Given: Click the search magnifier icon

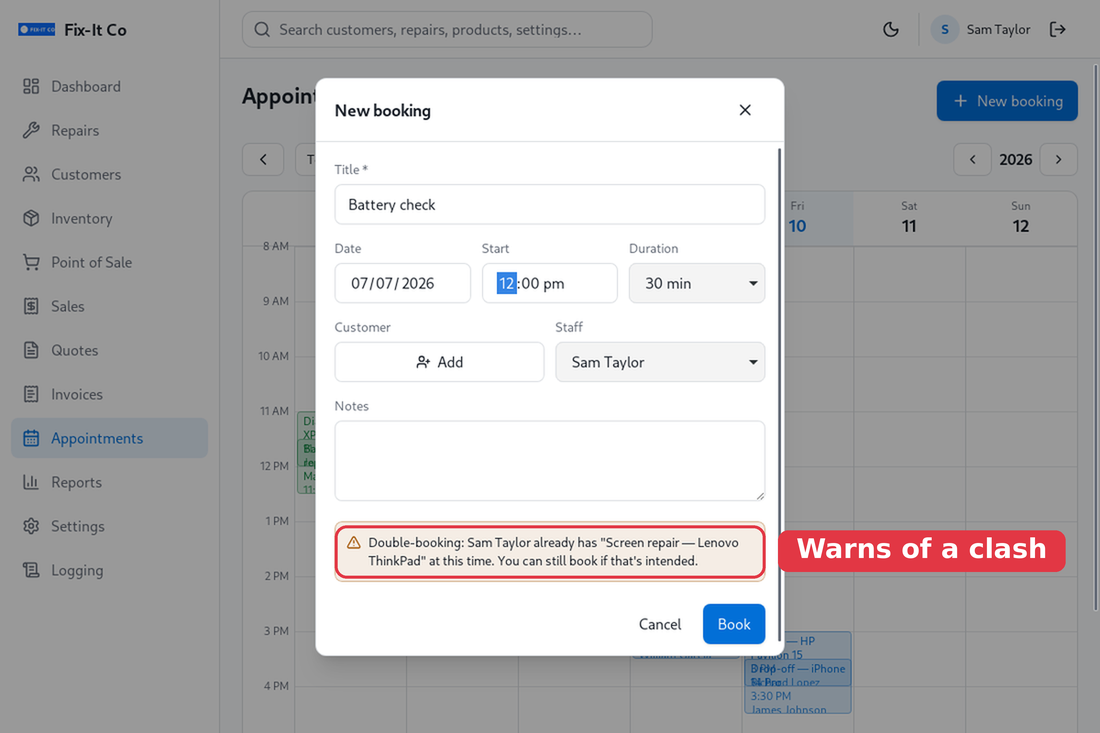Looking at the screenshot, I should [x=262, y=29].
